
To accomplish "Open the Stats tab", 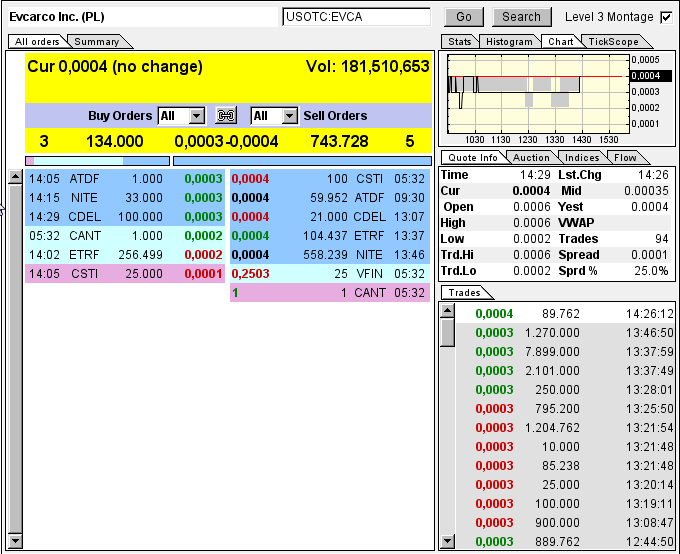I will pyautogui.click(x=460, y=42).
